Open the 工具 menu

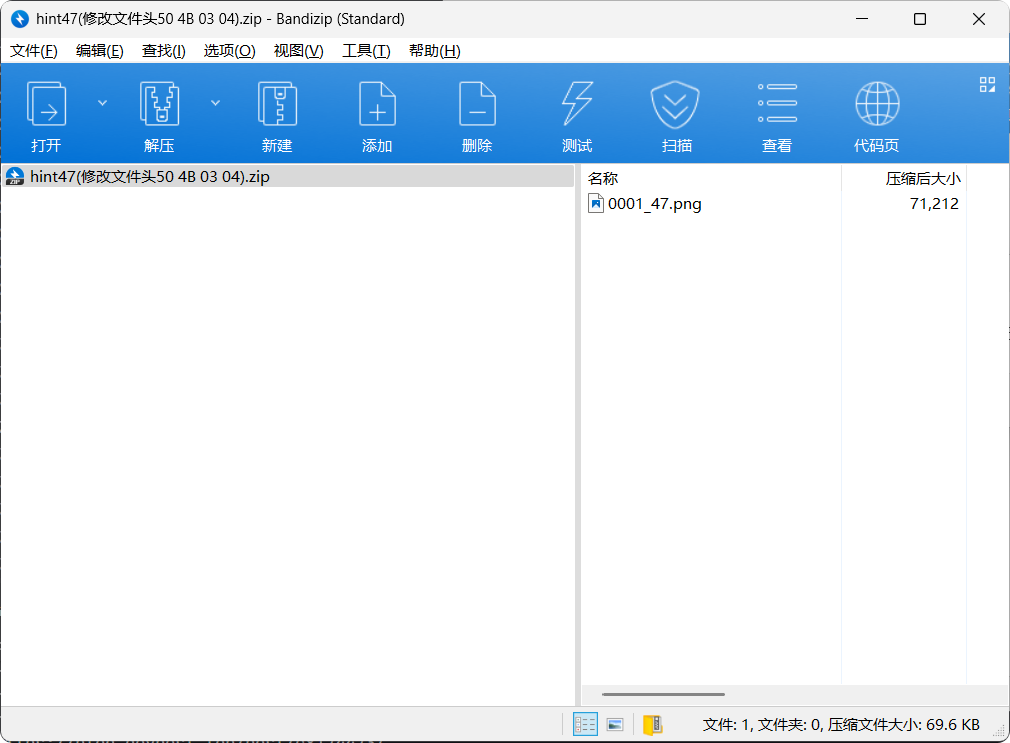[x=367, y=51]
